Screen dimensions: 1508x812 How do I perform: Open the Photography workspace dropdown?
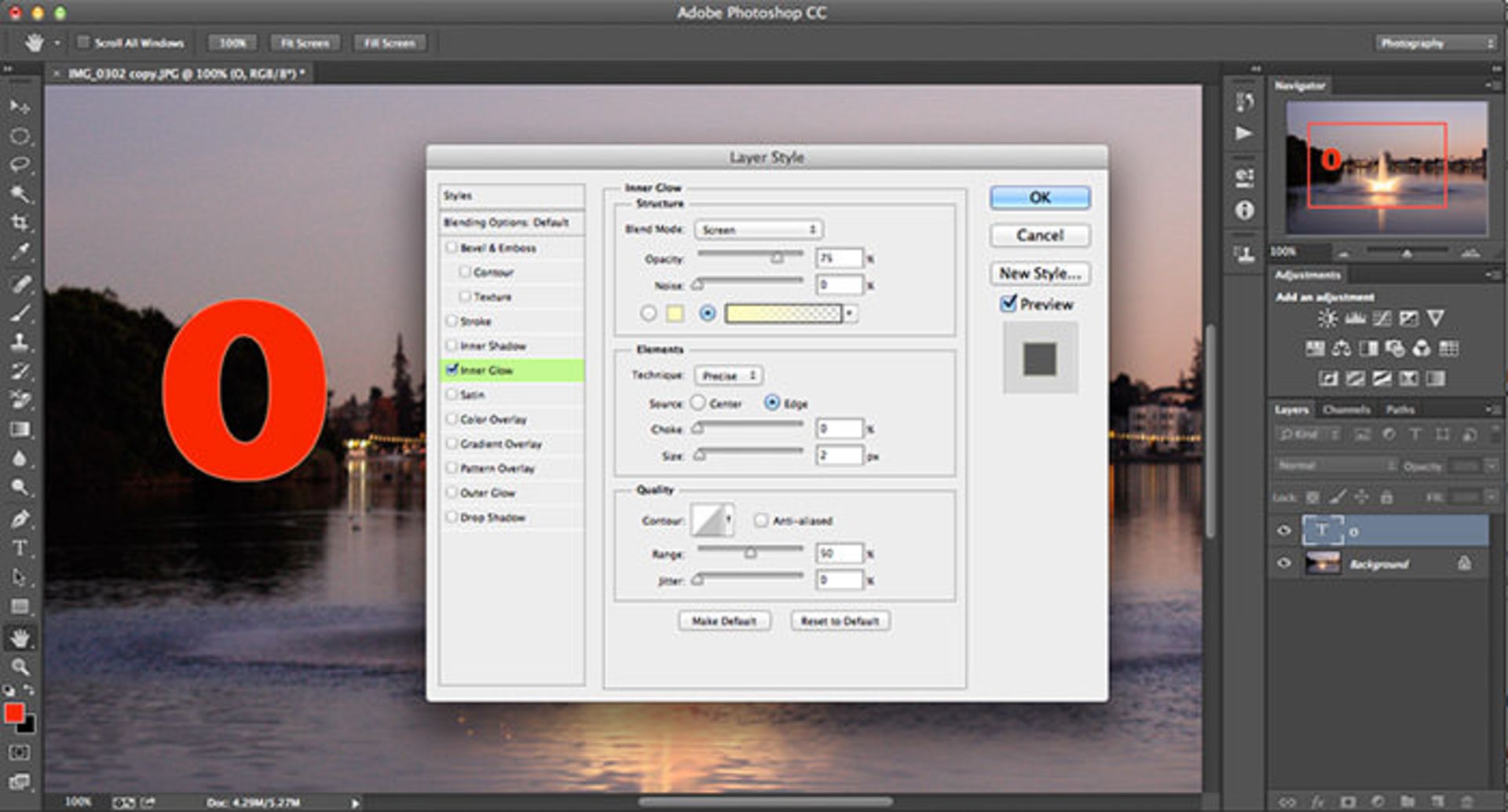1436,43
